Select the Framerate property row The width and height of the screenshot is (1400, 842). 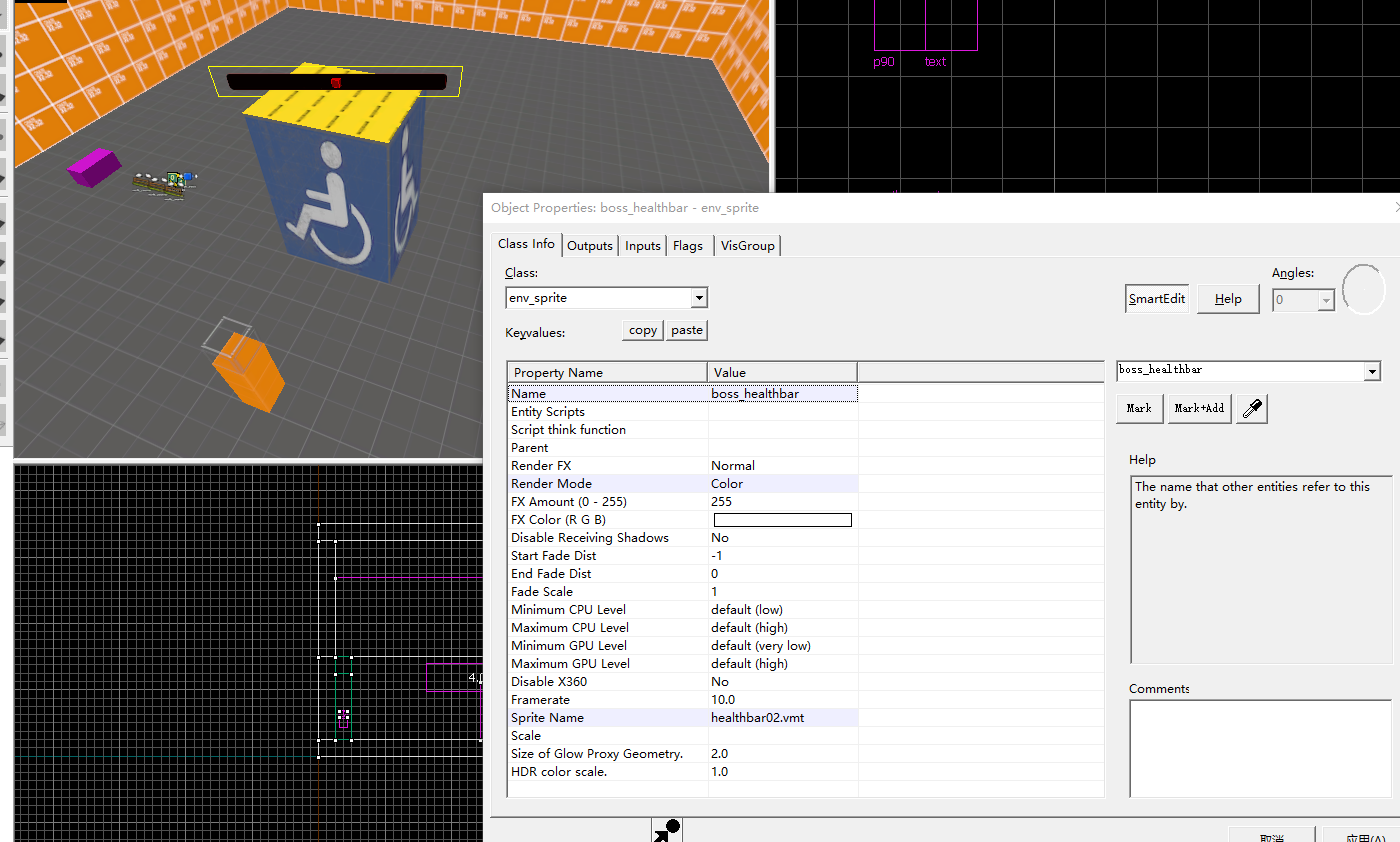pyautogui.click(x=683, y=700)
